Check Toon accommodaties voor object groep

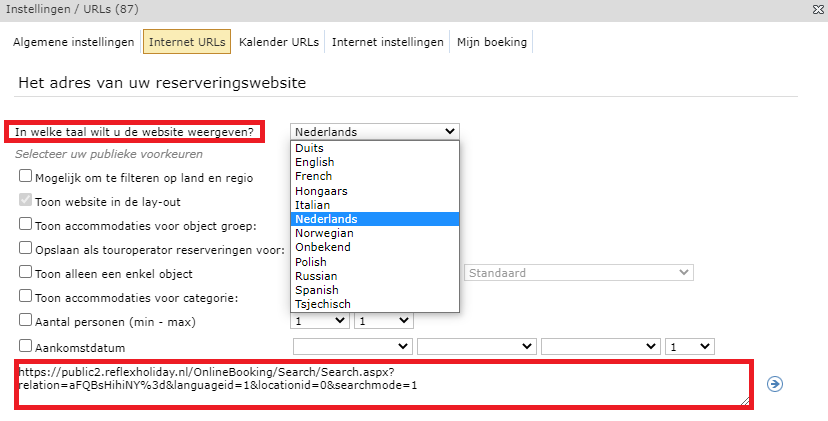click(25, 224)
